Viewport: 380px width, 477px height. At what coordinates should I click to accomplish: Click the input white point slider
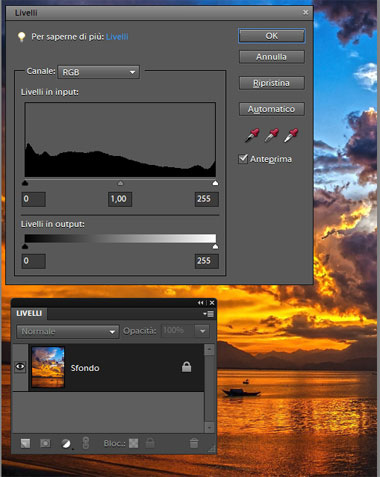coord(215,183)
